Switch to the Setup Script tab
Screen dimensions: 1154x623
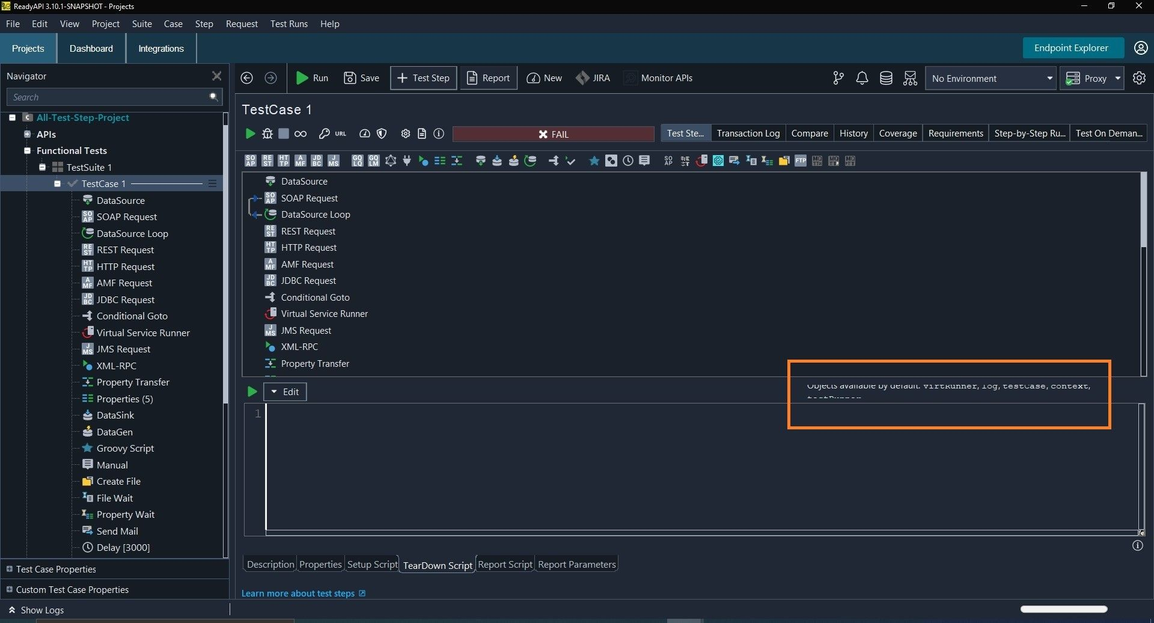[x=372, y=565]
